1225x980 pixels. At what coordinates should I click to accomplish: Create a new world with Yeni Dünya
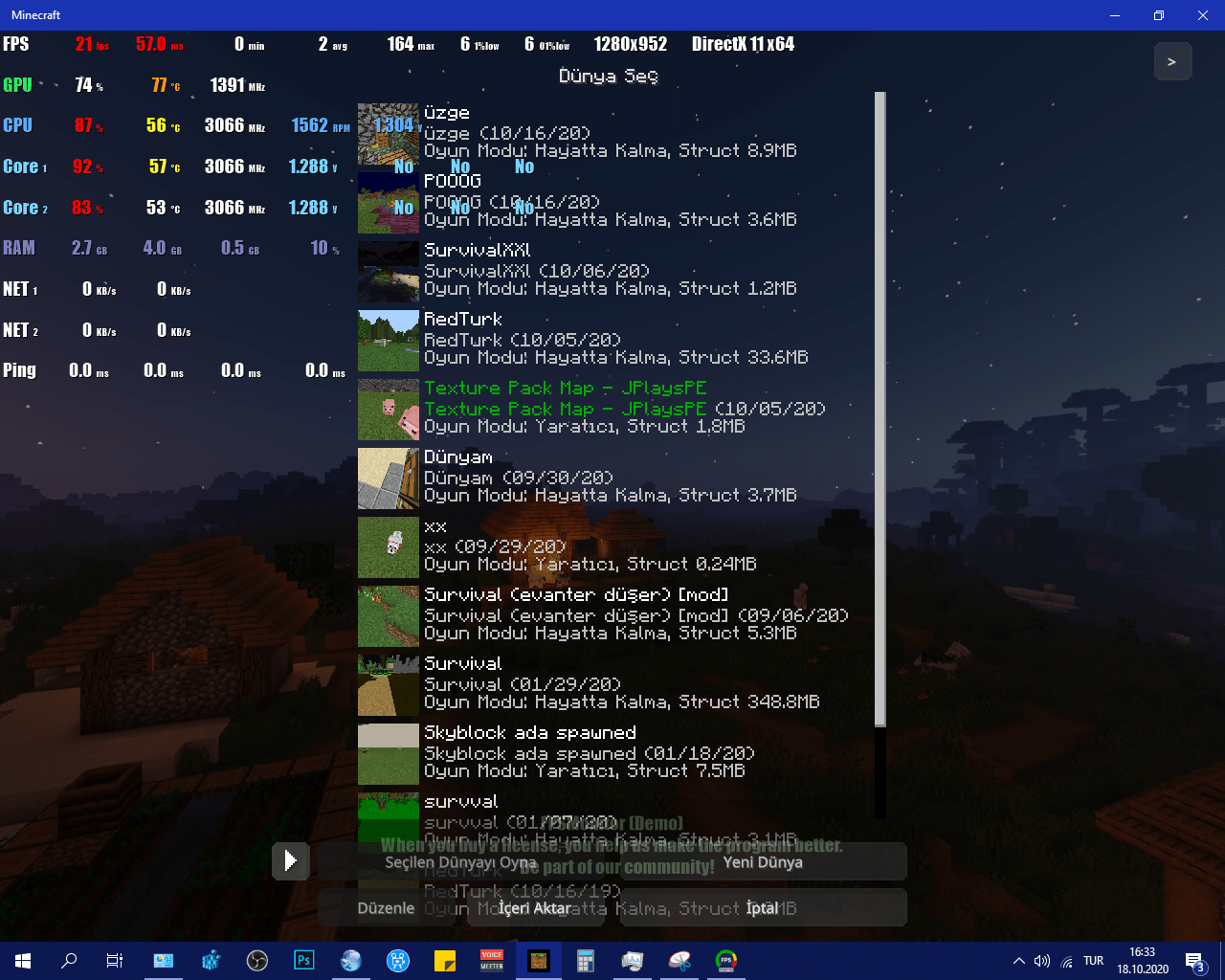763,861
